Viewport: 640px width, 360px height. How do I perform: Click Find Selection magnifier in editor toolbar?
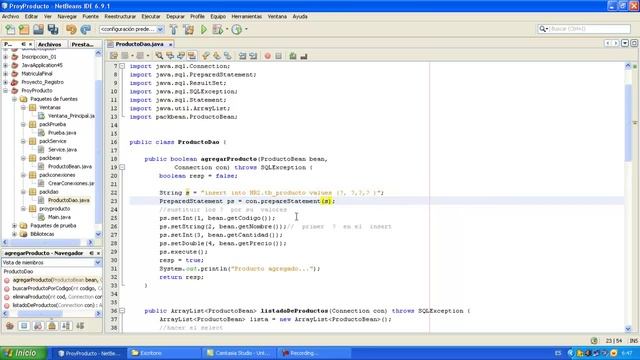point(159,56)
